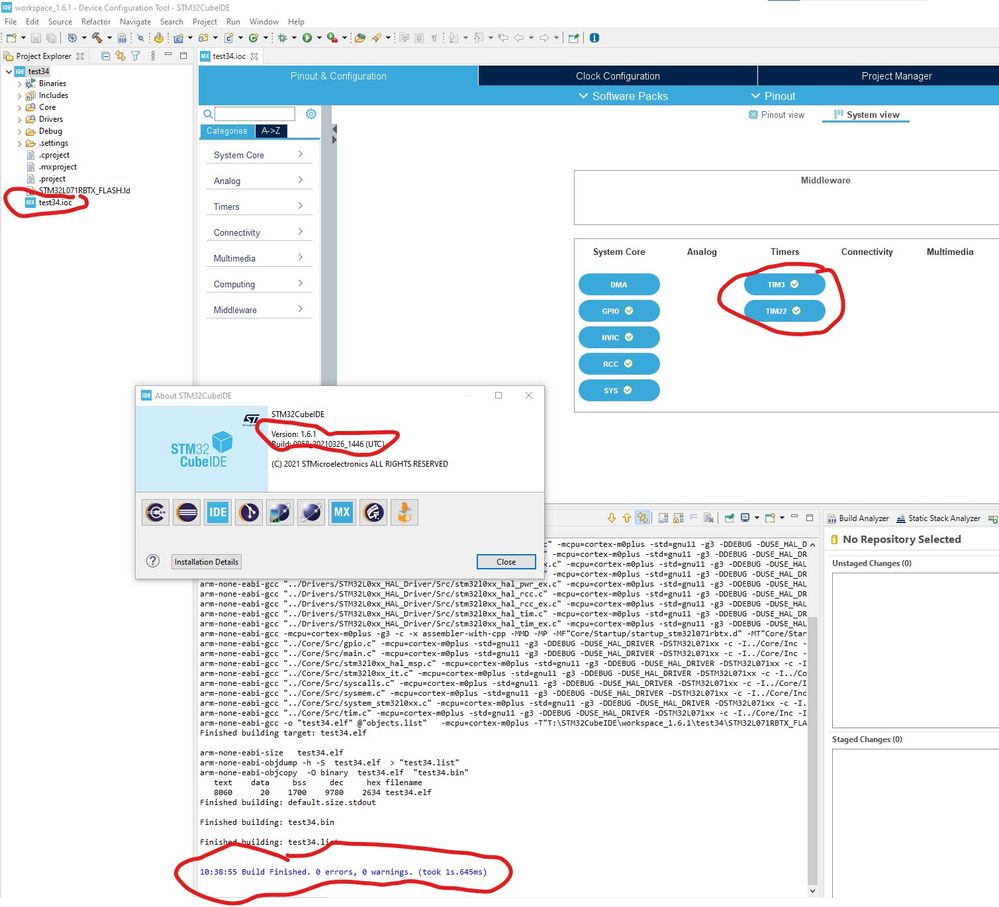Open the Pinout dropdown menu
This screenshot has width=999, height=907.
click(773, 96)
